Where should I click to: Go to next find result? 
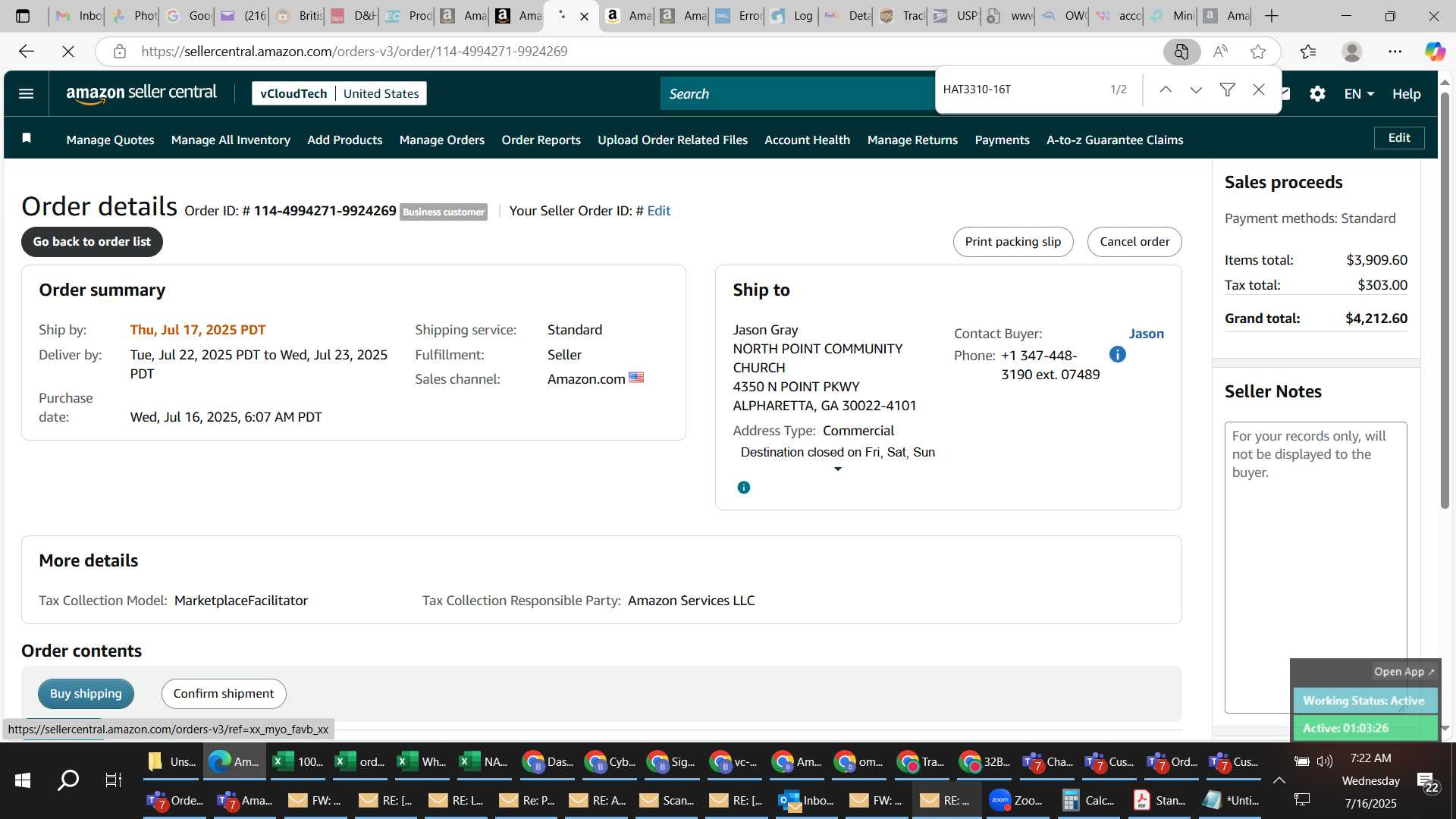coord(1196,89)
